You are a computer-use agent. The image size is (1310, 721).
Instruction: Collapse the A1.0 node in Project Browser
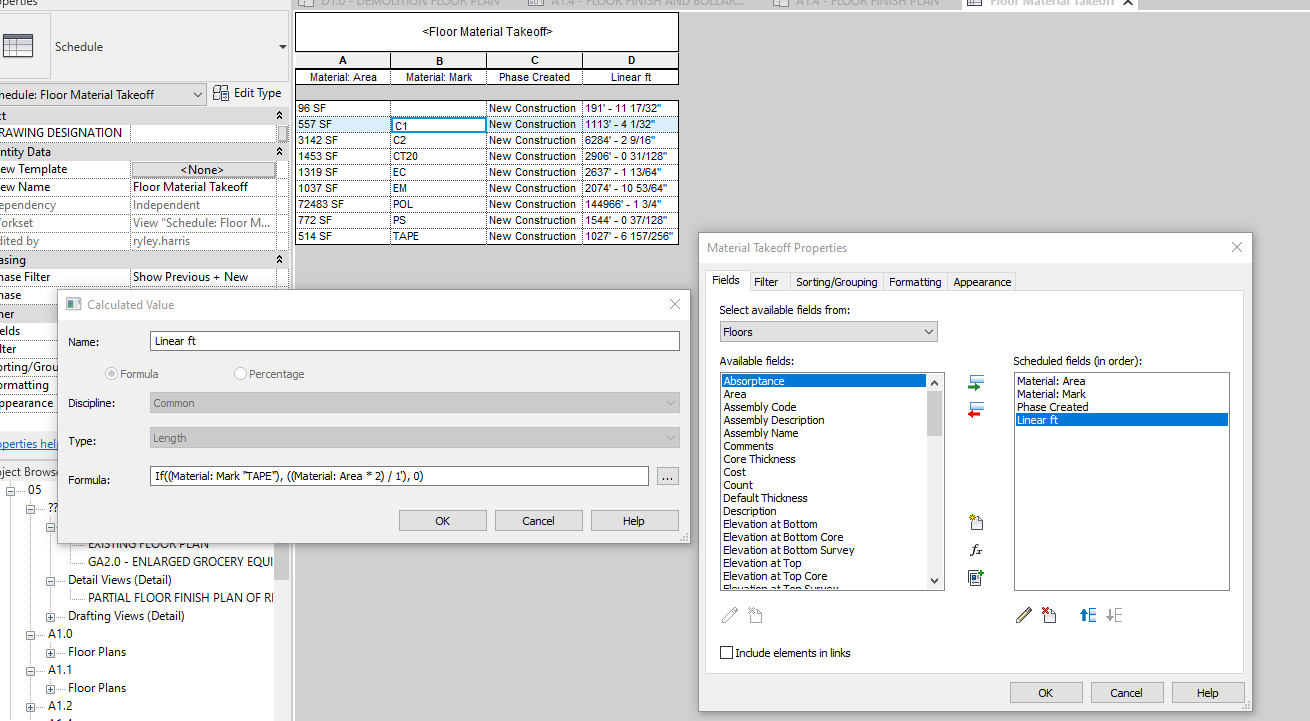33,634
